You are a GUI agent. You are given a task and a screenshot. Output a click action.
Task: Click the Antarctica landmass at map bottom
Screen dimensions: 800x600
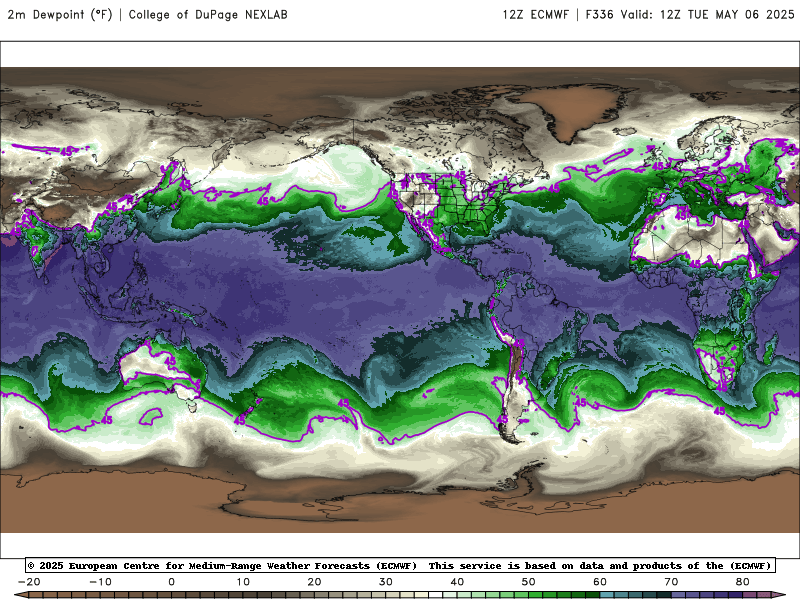(400, 503)
